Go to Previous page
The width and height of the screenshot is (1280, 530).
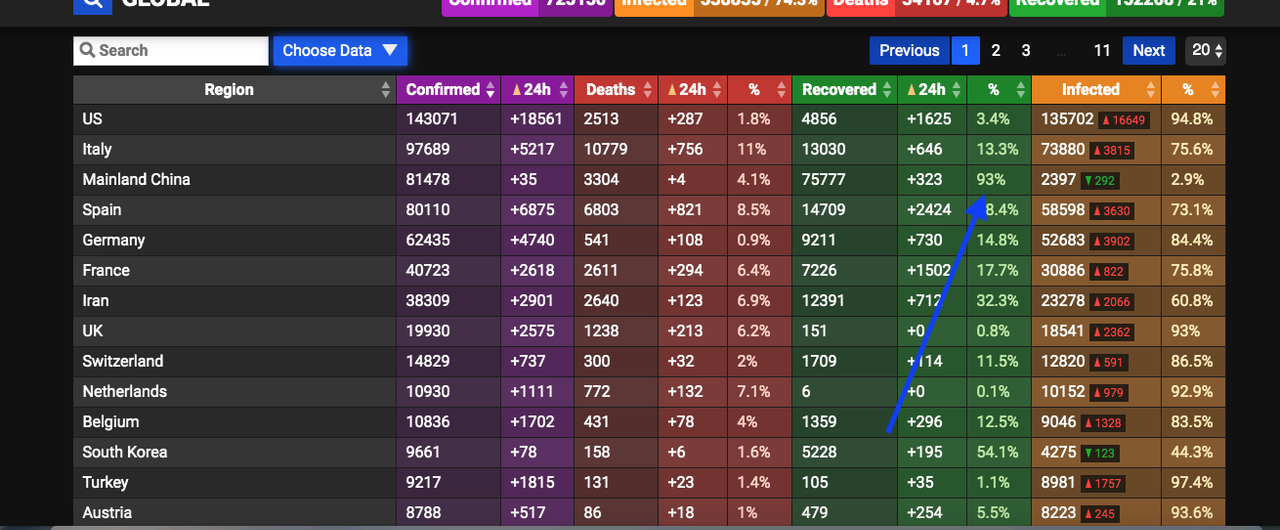click(x=909, y=51)
